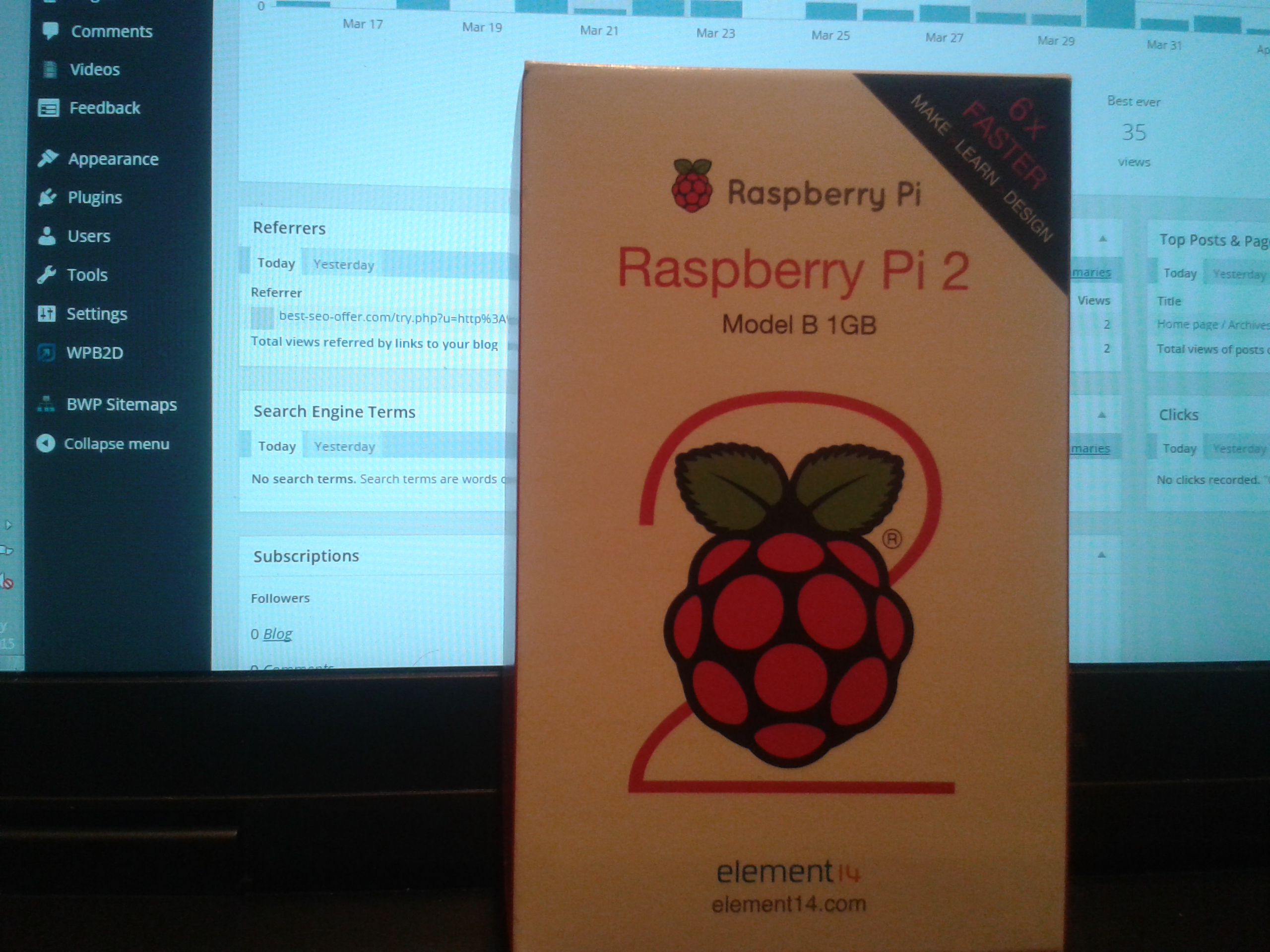Click the Best ever 35 views stat
Image resolution: width=1270 pixels, height=952 pixels.
coord(1134,132)
